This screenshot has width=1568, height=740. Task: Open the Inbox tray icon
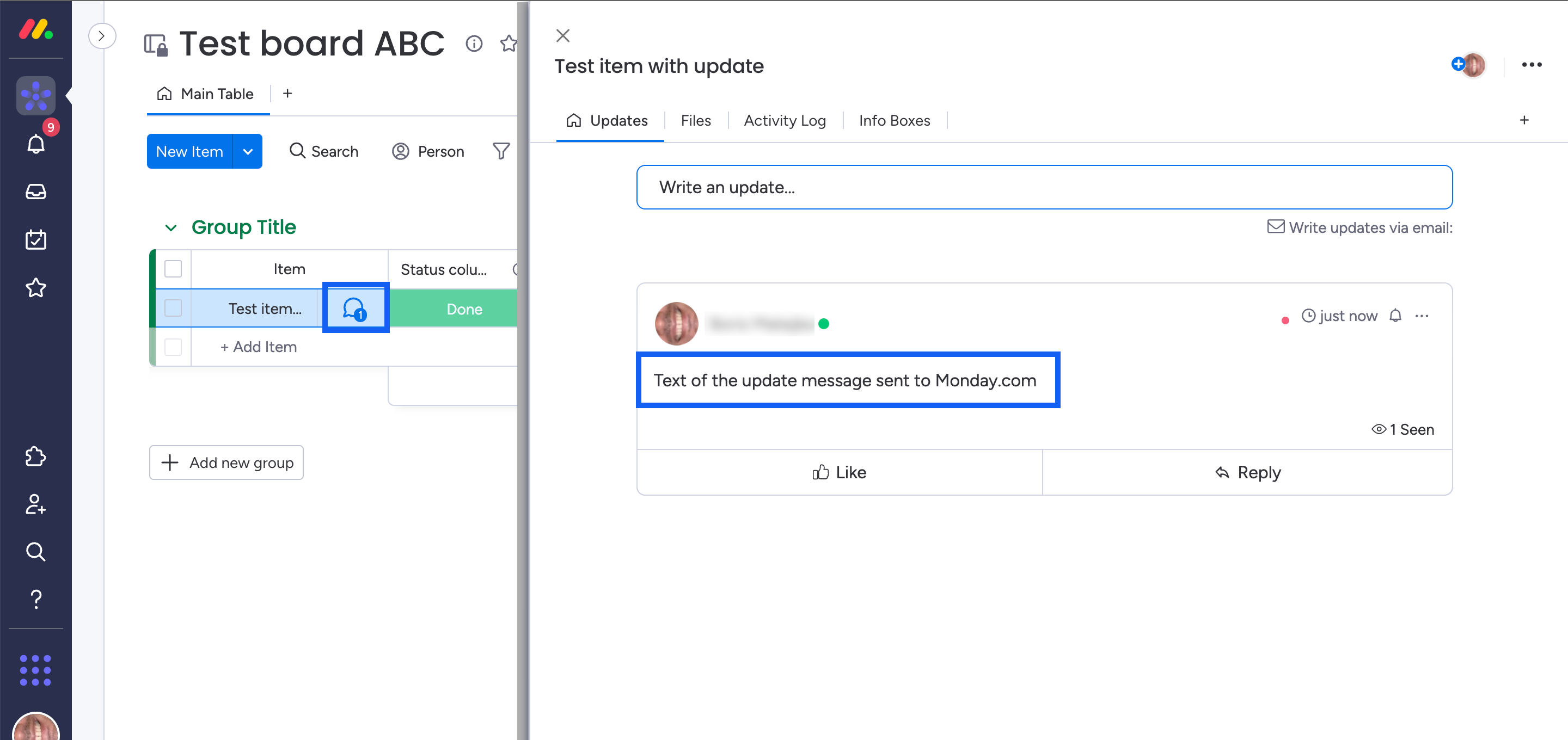pos(36,192)
